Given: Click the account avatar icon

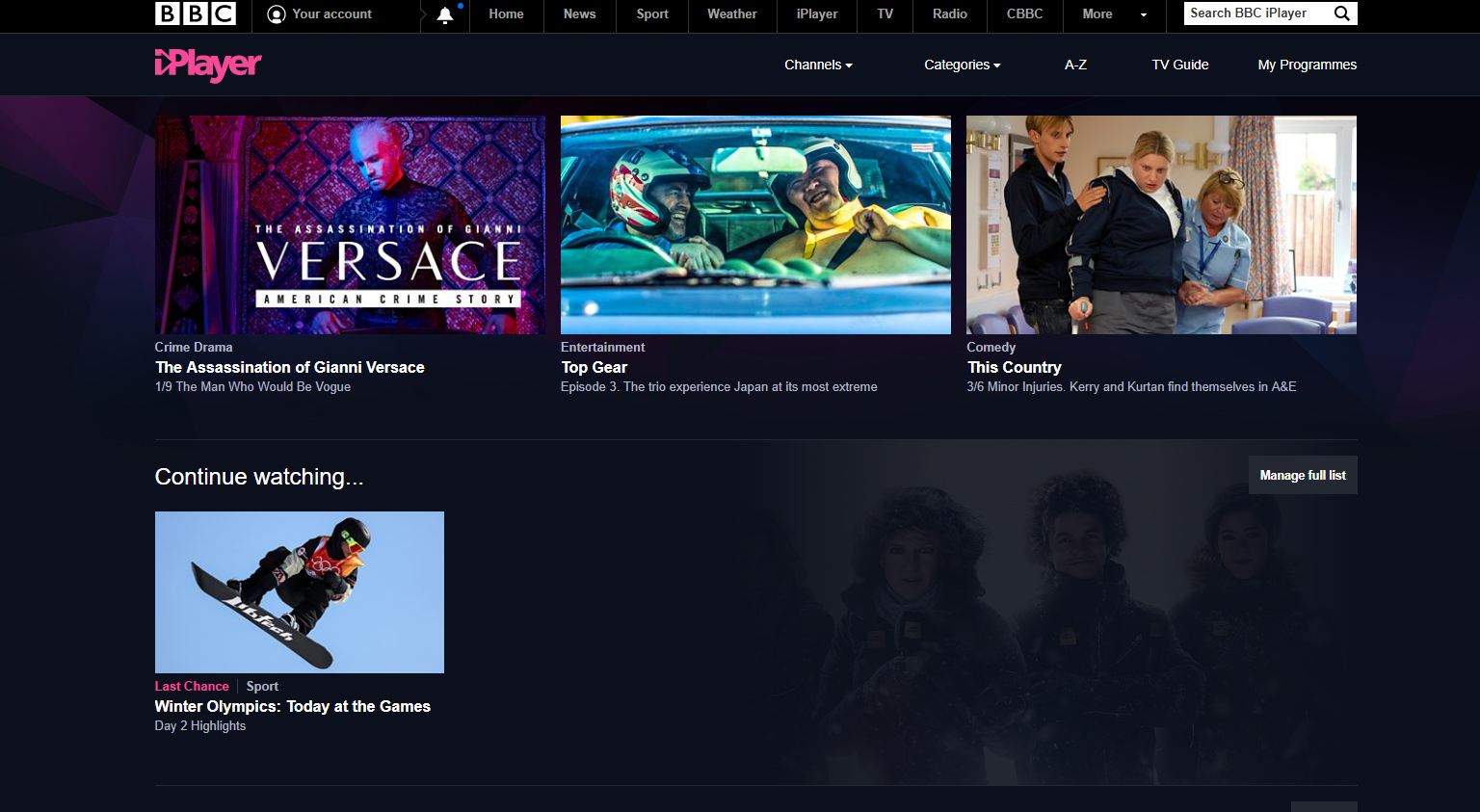Looking at the screenshot, I should (x=277, y=14).
